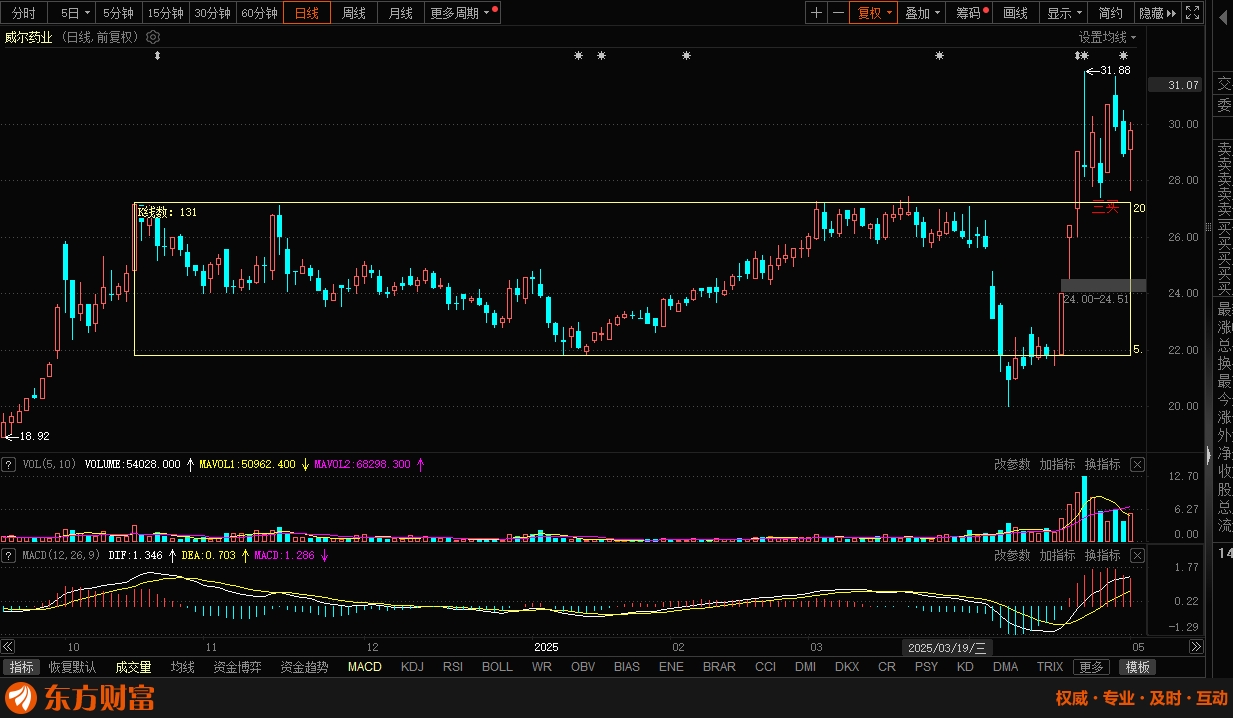Close the VOL indicator panel
Screen dimensions: 1233x718
click(1137, 464)
